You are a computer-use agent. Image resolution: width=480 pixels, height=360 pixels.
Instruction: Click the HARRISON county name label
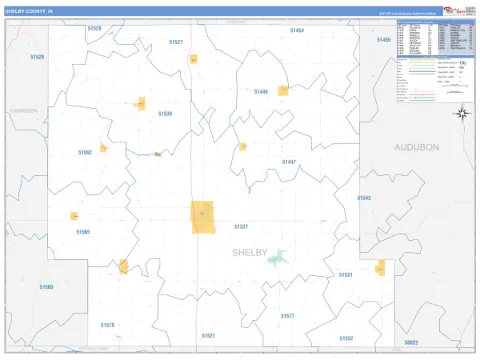click(24, 111)
